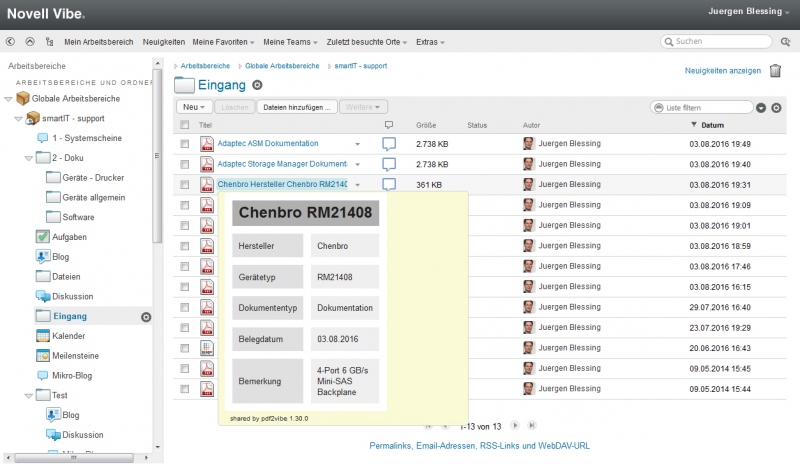Open Neu dropdown button

(193, 107)
